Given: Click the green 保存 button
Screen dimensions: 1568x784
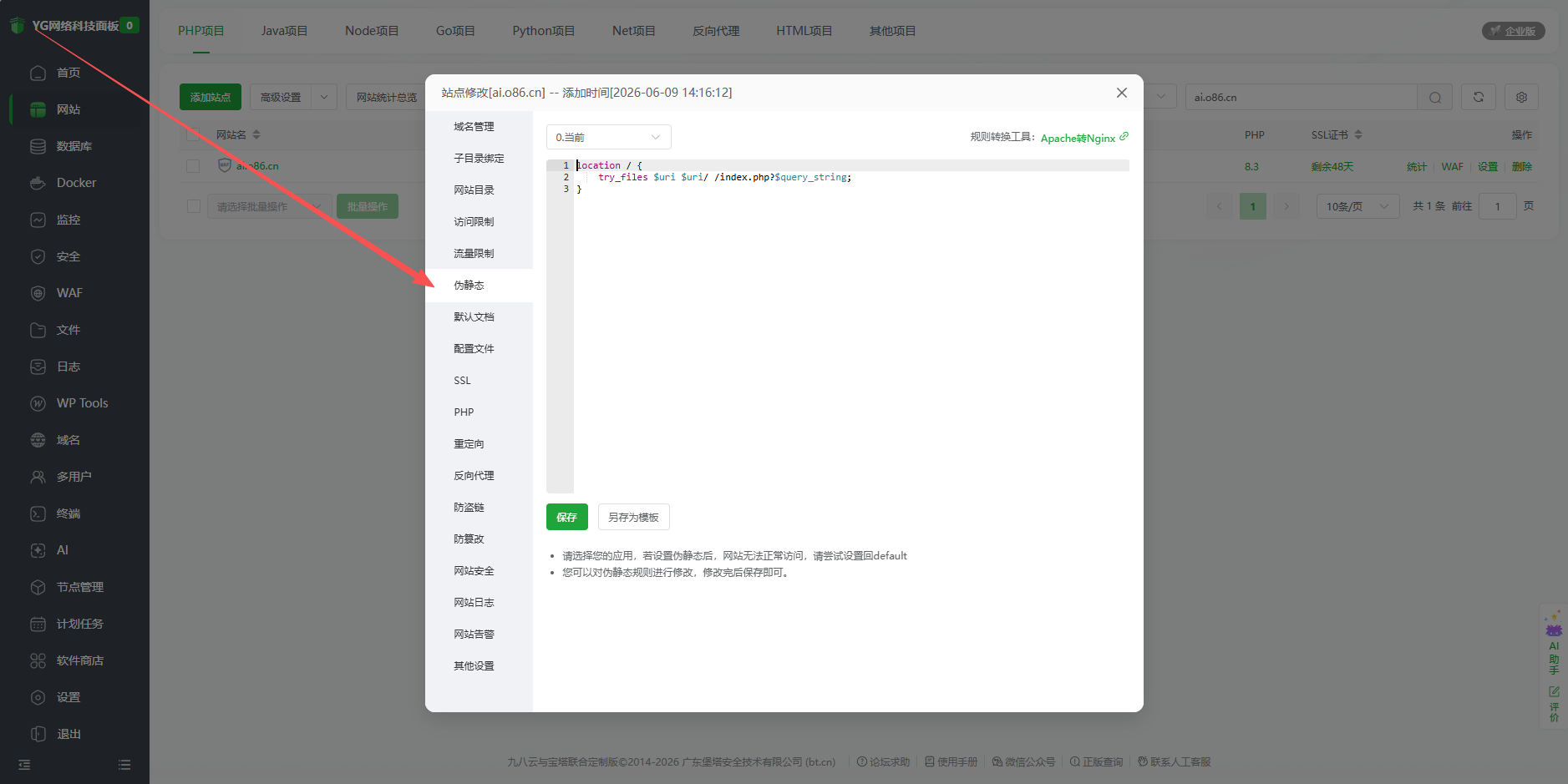Looking at the screenshot, I should (x=567, y=517).
